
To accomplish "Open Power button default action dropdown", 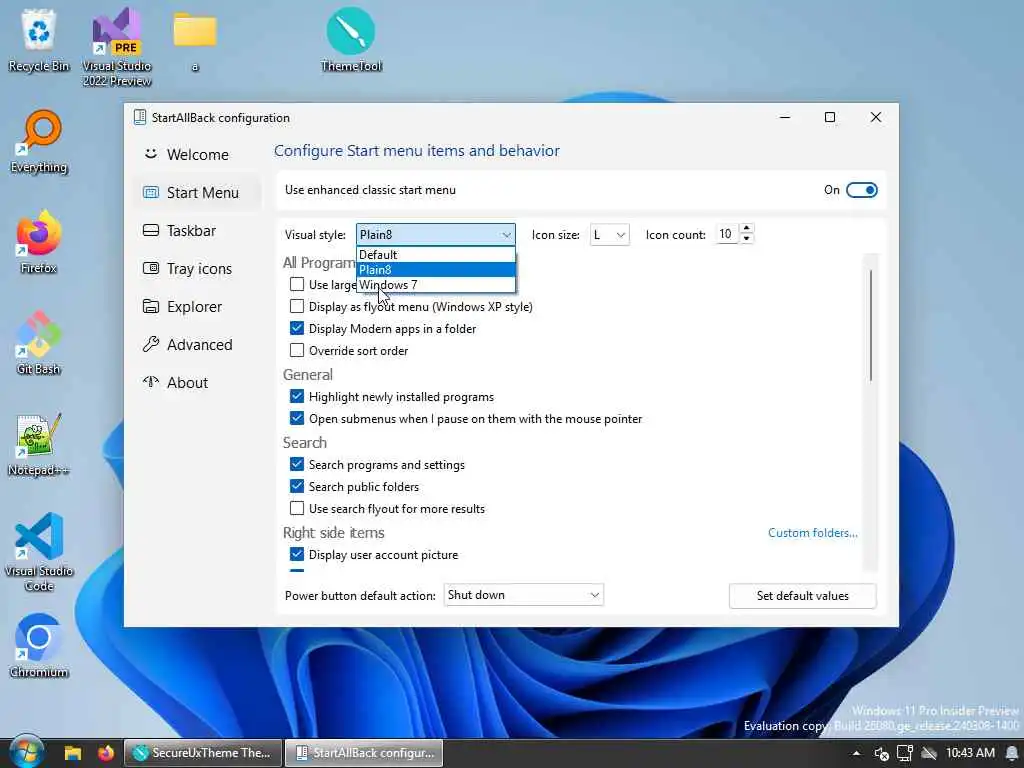I will 523,595.
